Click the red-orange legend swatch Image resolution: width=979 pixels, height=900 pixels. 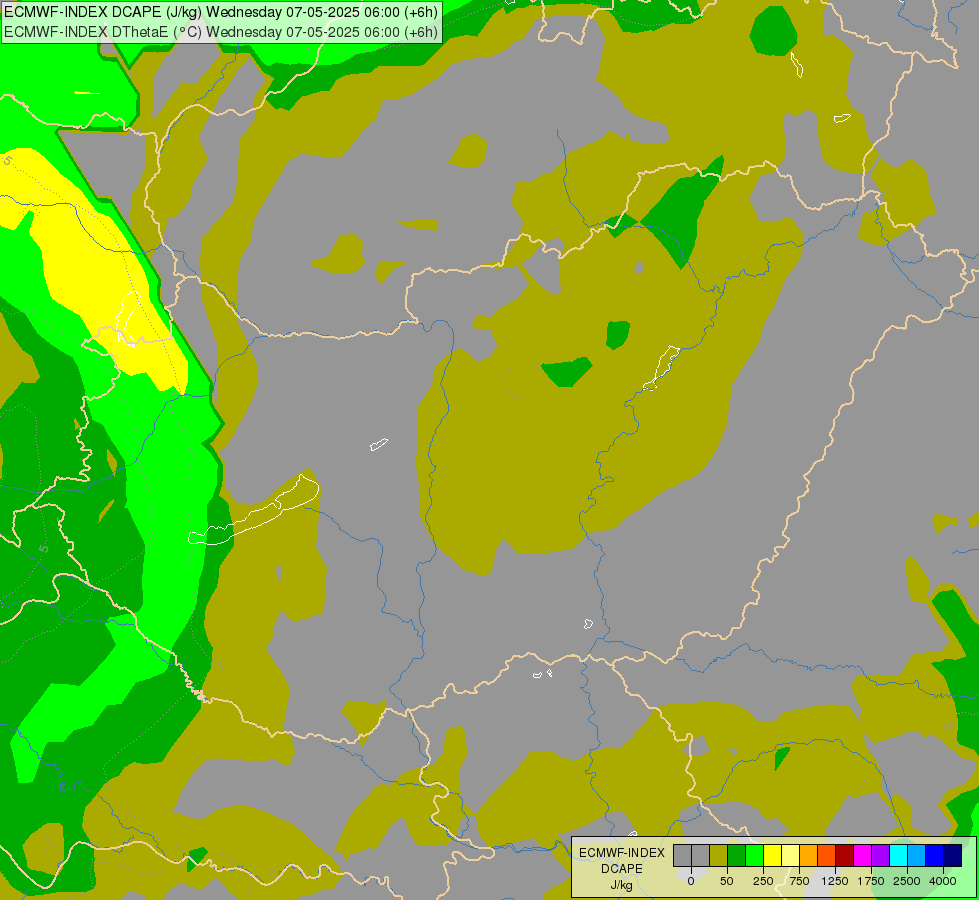pos(827,855)
